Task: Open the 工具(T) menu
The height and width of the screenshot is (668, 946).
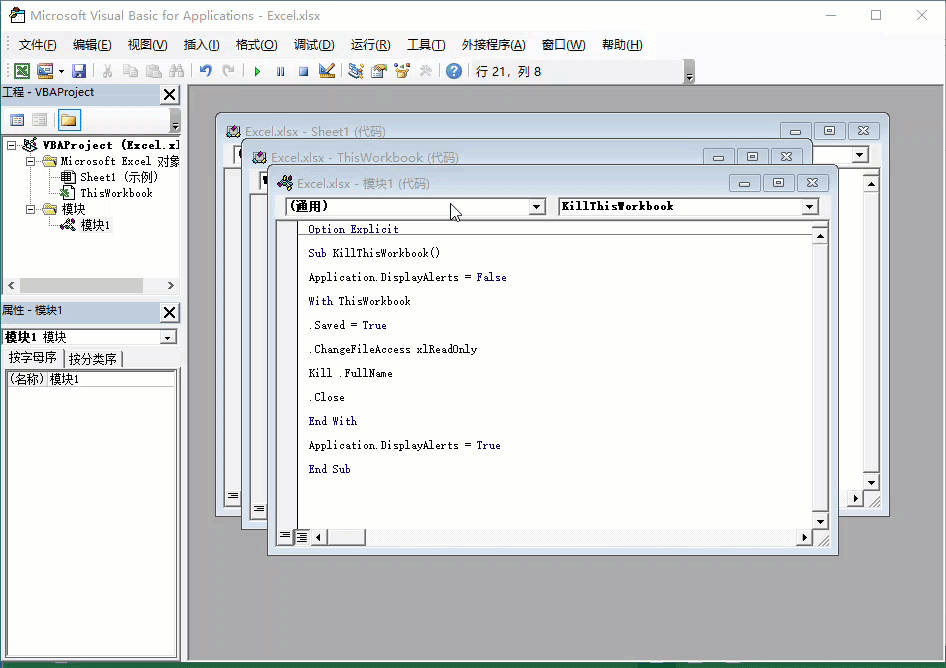Action: point(426,45)
